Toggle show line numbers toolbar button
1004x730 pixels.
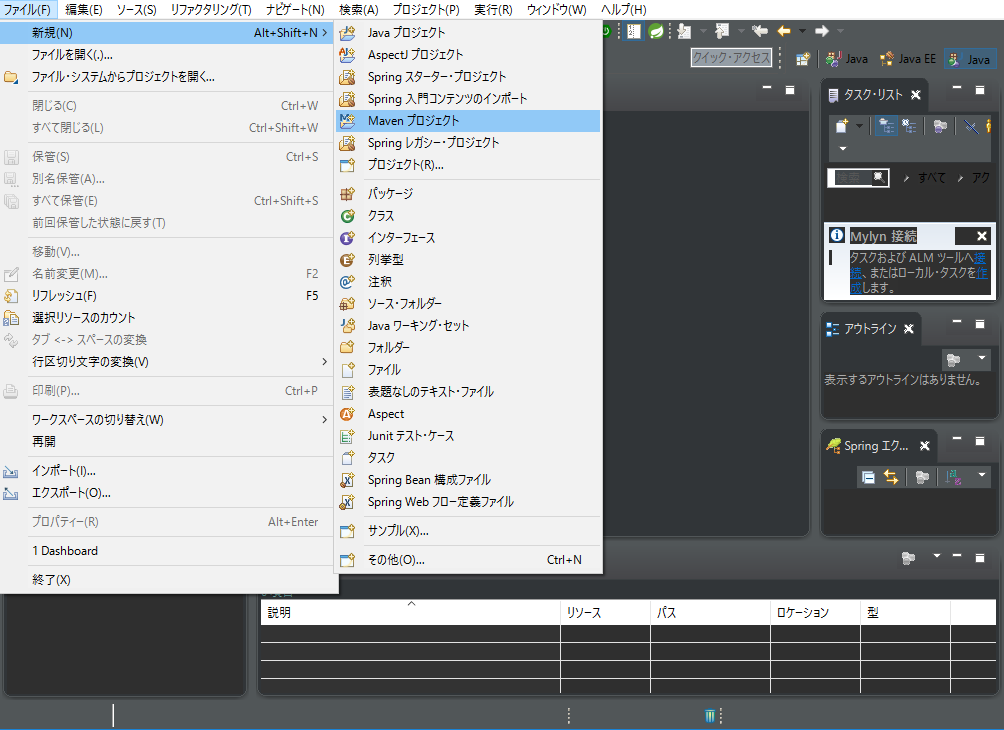[633, 31]
